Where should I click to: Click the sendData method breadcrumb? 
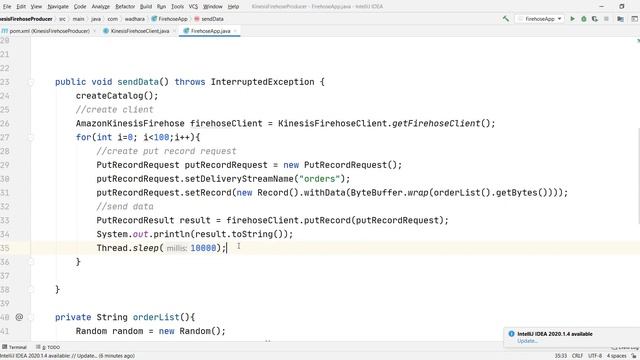(x=209, y=19)
